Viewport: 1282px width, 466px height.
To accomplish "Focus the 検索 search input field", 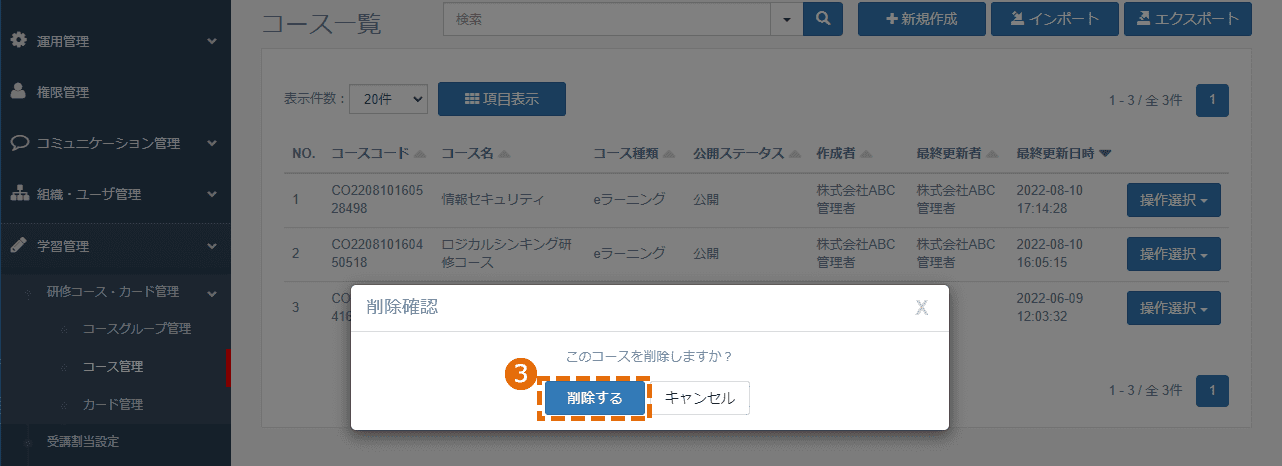I will 607,19.
